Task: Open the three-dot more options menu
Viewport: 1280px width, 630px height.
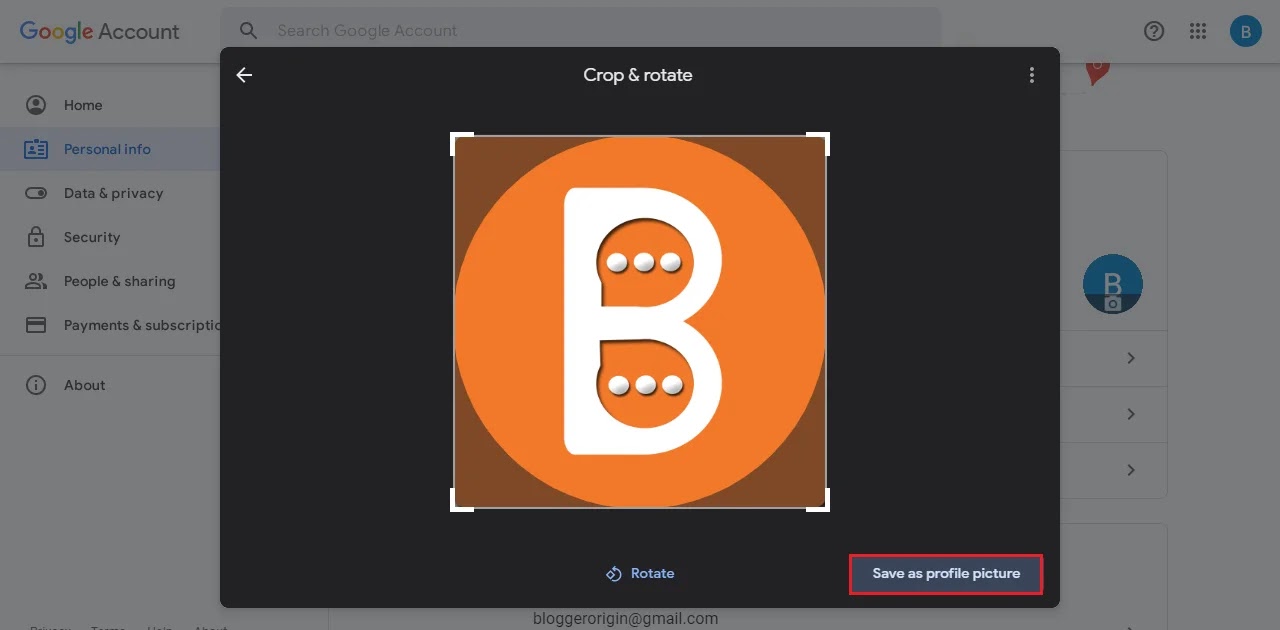Action: [x=1032, y=75]
